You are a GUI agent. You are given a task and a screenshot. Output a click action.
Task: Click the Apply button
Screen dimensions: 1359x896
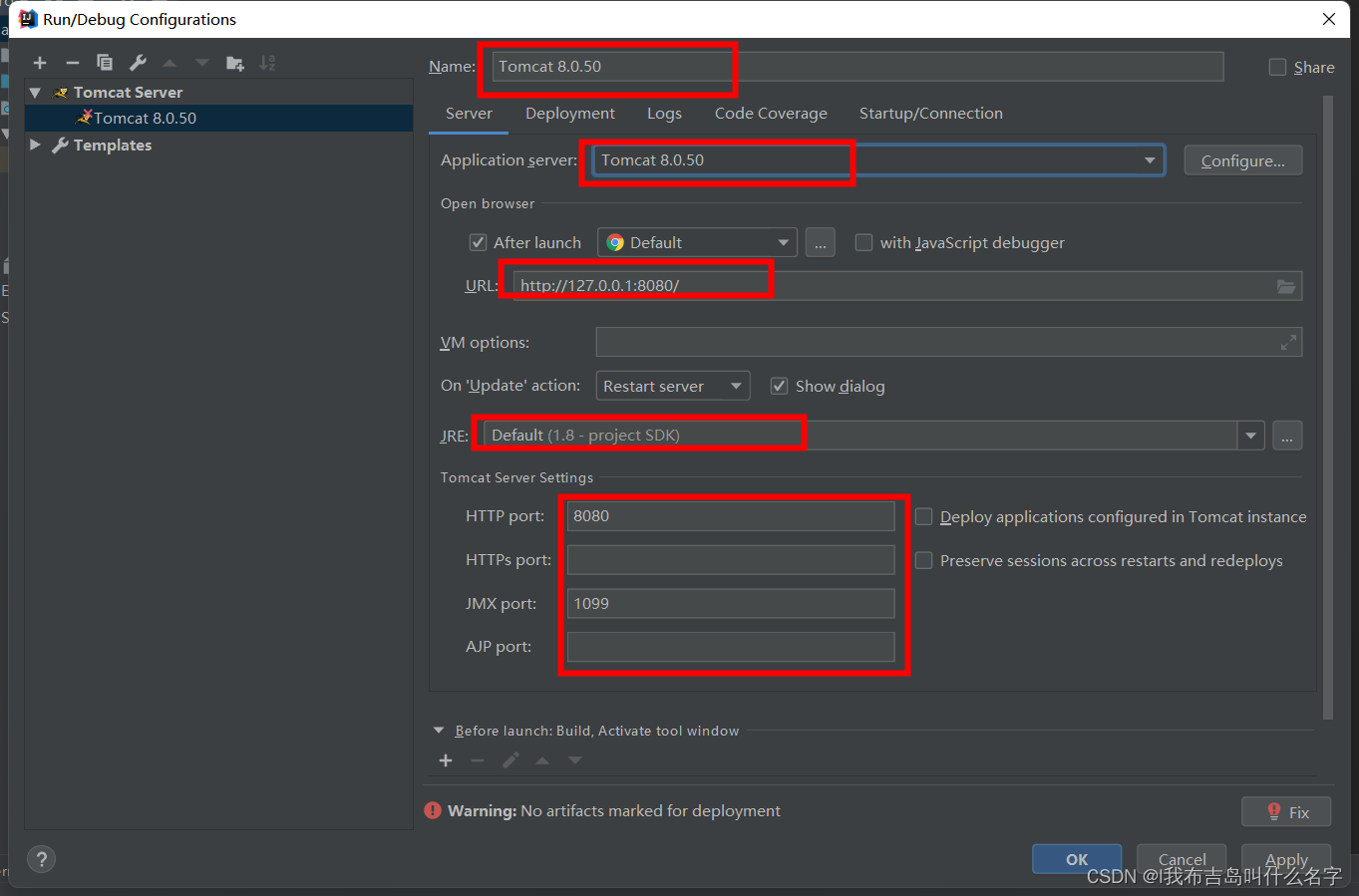tap(1286, 859)
